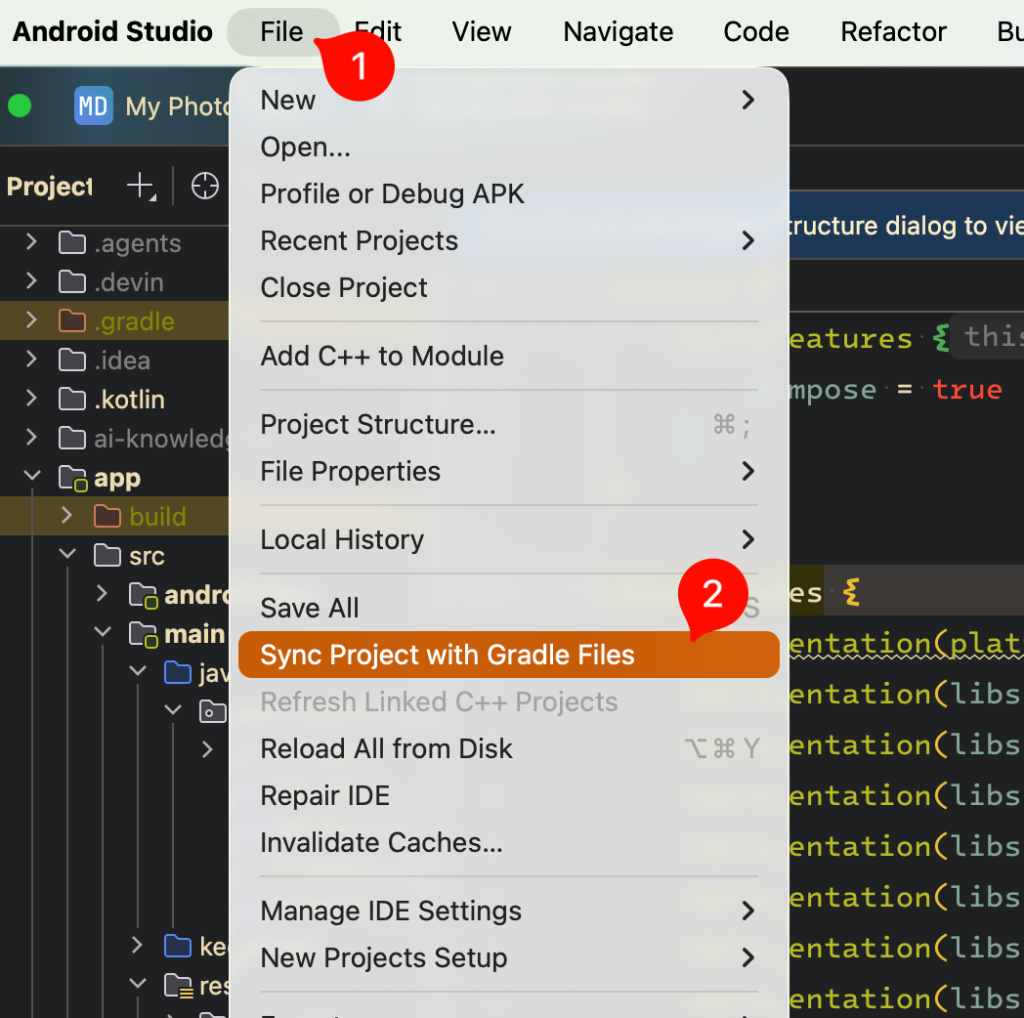This screenshot has width=1024, height=1018.
Task: Click the src folder icon
Action: (x=107, y=556)
